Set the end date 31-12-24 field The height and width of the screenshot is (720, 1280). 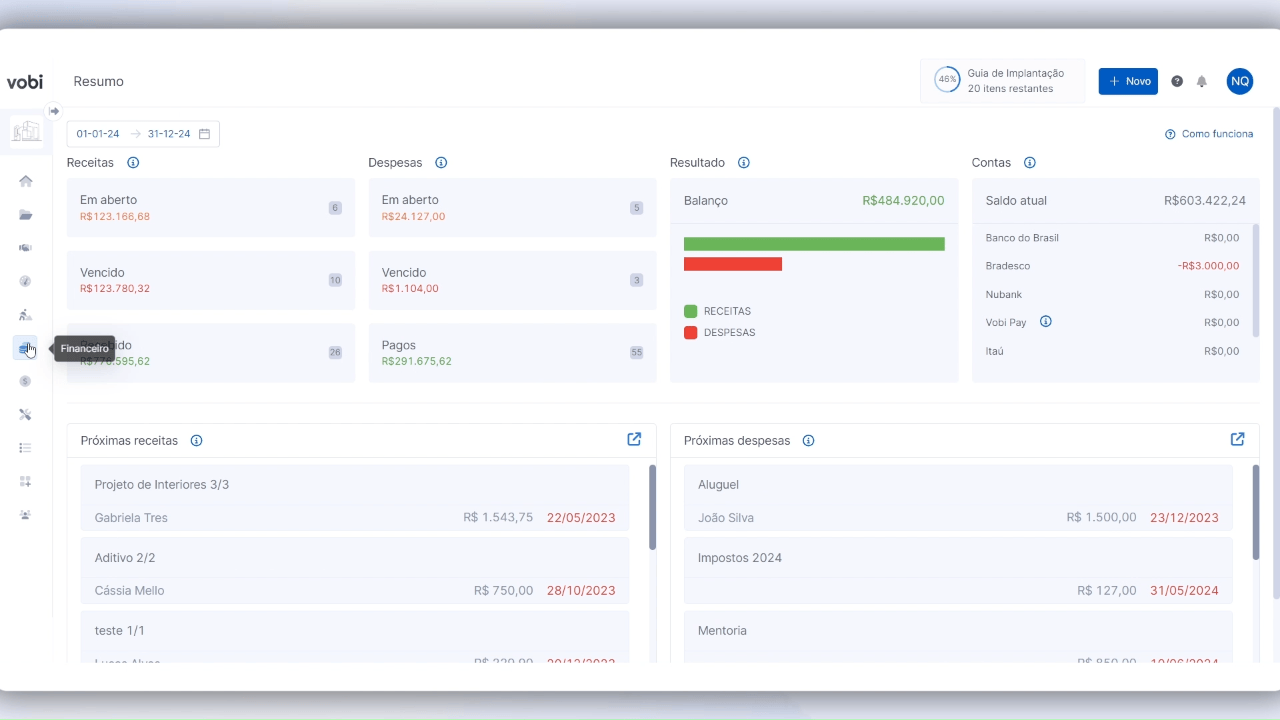coord(169,134)
